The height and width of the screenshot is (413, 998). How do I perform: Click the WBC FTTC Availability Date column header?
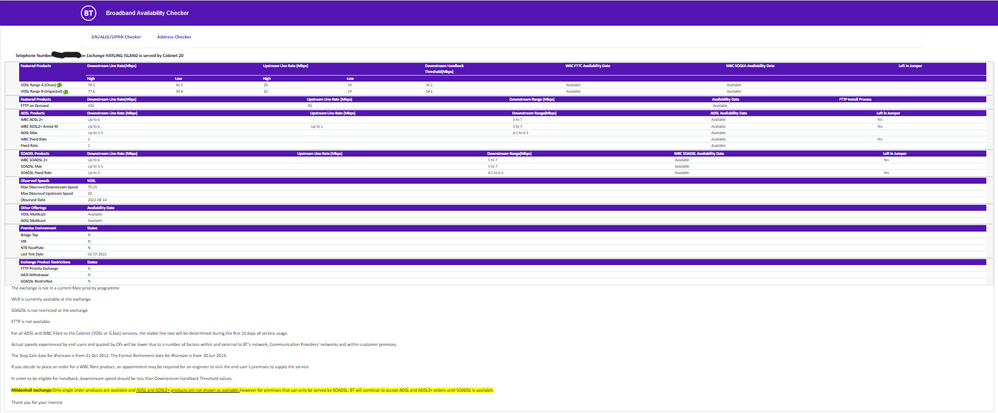[588, 66]
